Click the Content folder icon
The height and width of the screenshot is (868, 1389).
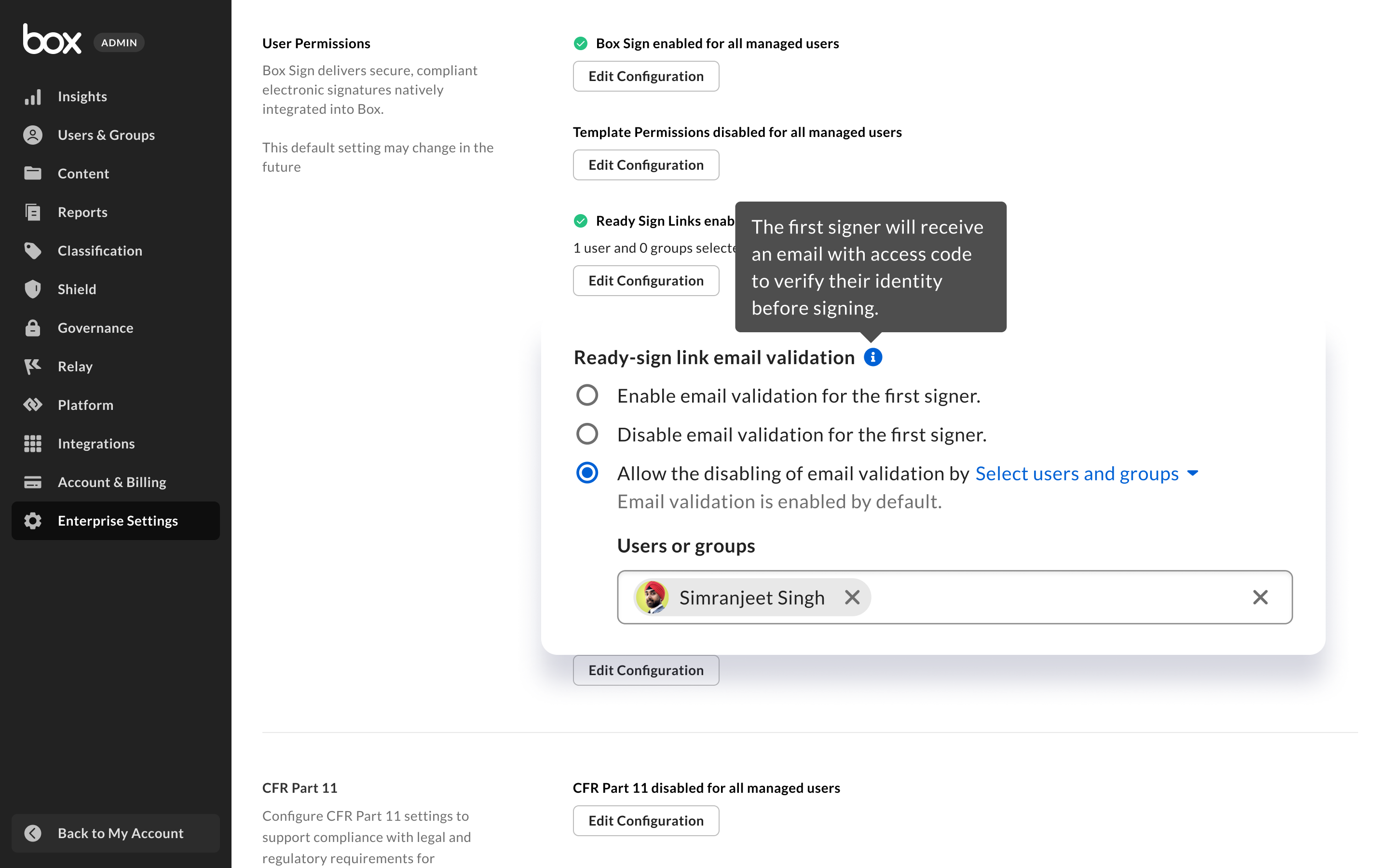tap(33, 174)
